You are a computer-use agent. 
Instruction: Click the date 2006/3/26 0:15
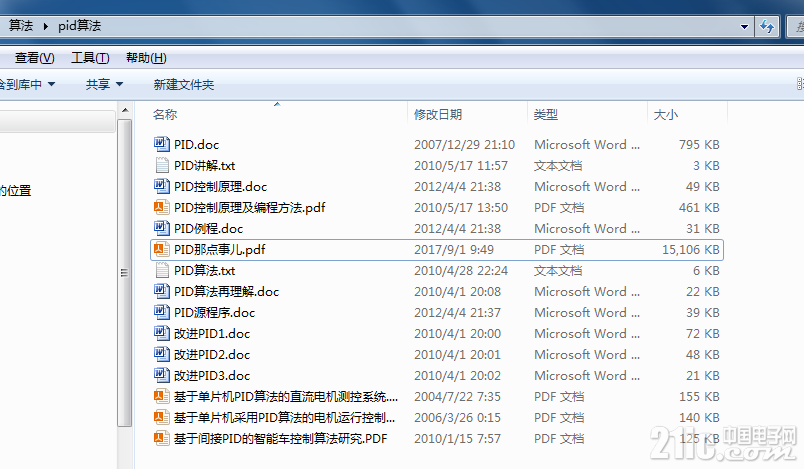457,418
